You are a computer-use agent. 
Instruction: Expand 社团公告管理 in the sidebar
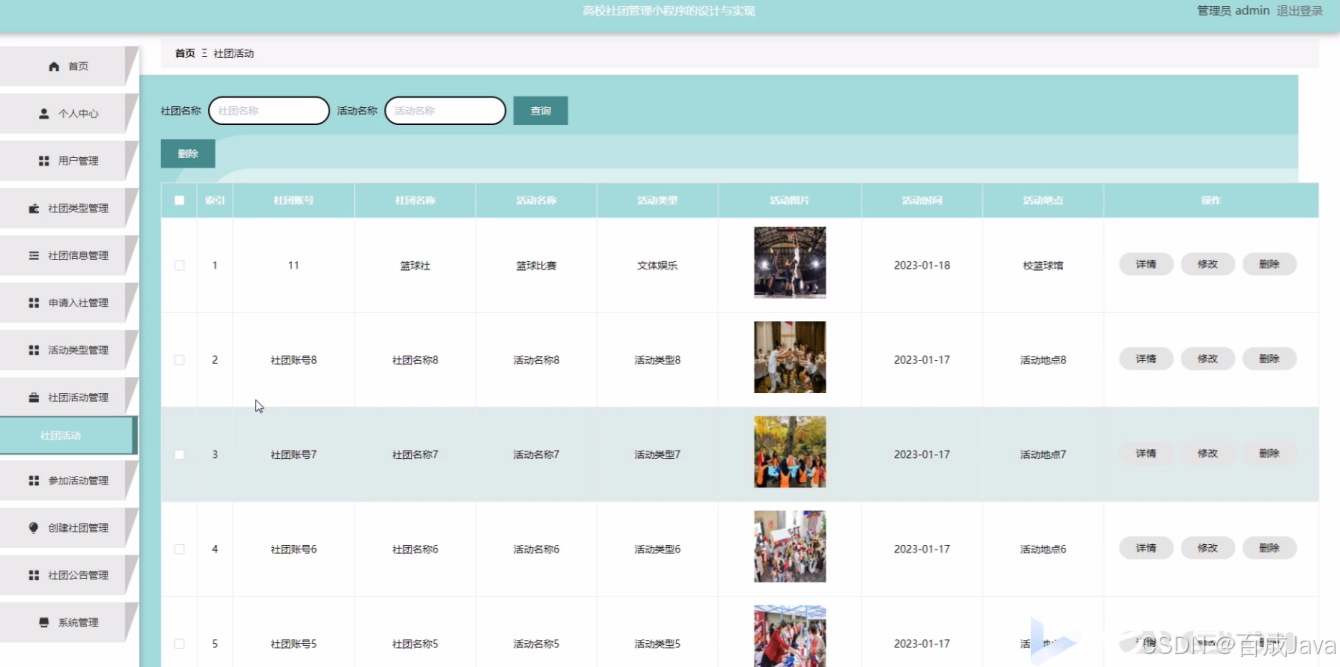pyautogui.click(x=68, y=575)
